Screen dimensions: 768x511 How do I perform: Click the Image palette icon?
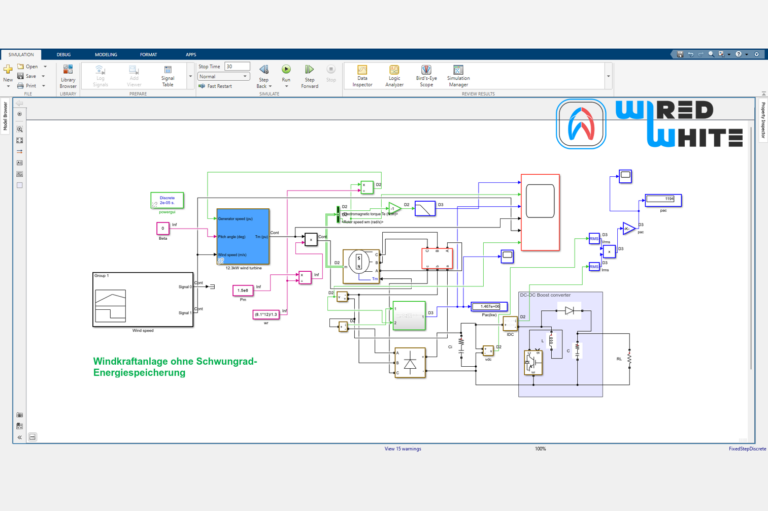(20, 174)
